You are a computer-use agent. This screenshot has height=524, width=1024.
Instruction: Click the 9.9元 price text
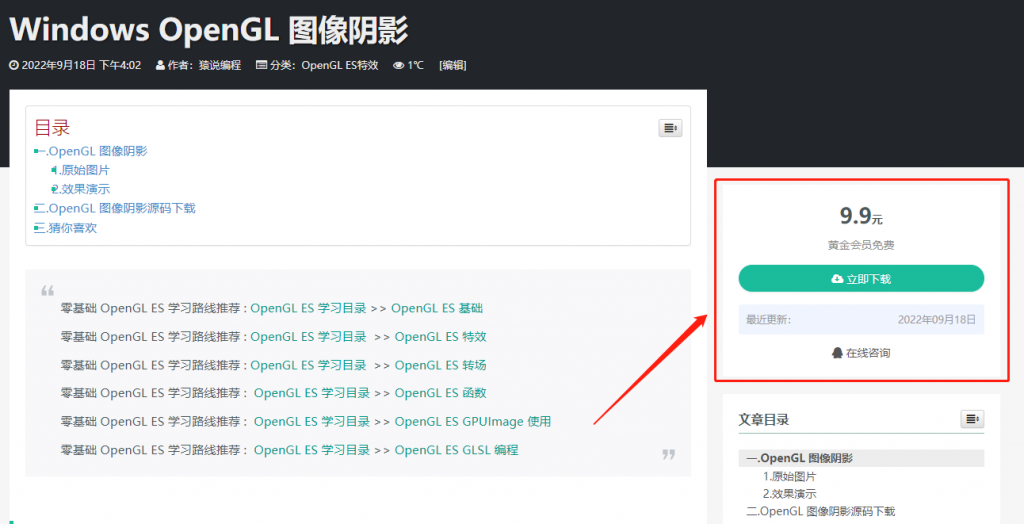[861, 216]
